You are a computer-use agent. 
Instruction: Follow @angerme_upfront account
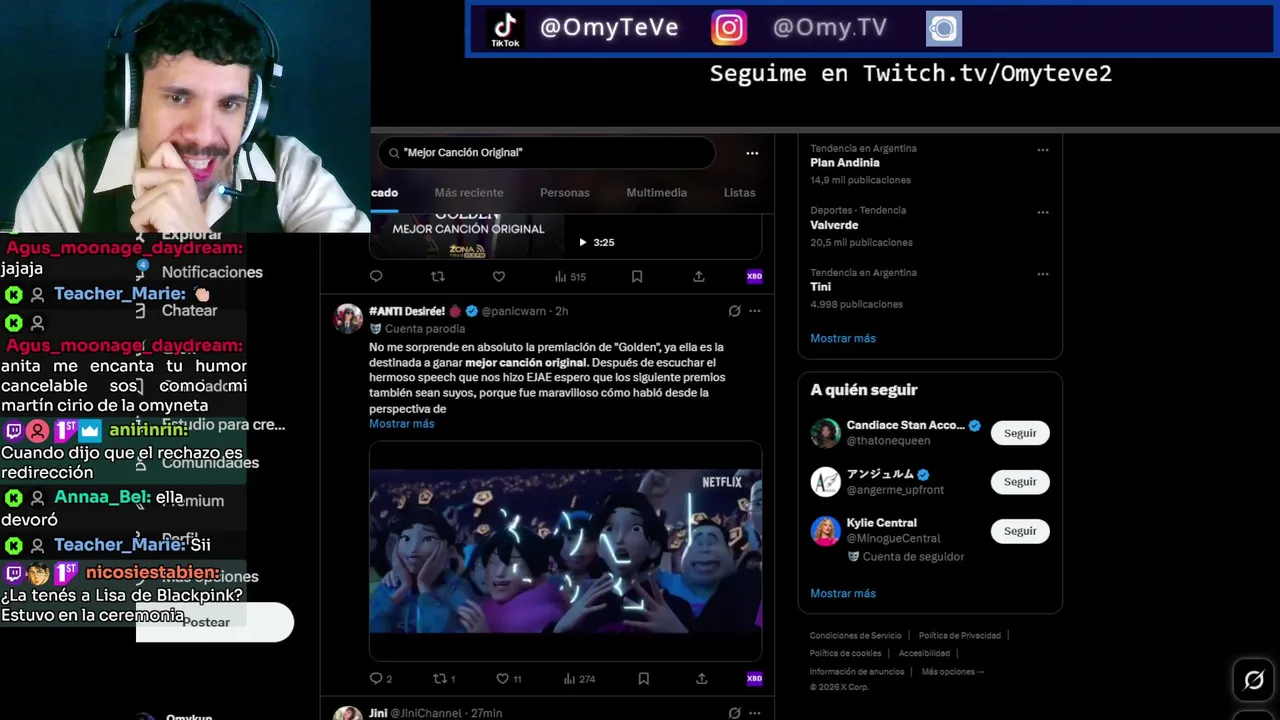point(1020,482)
